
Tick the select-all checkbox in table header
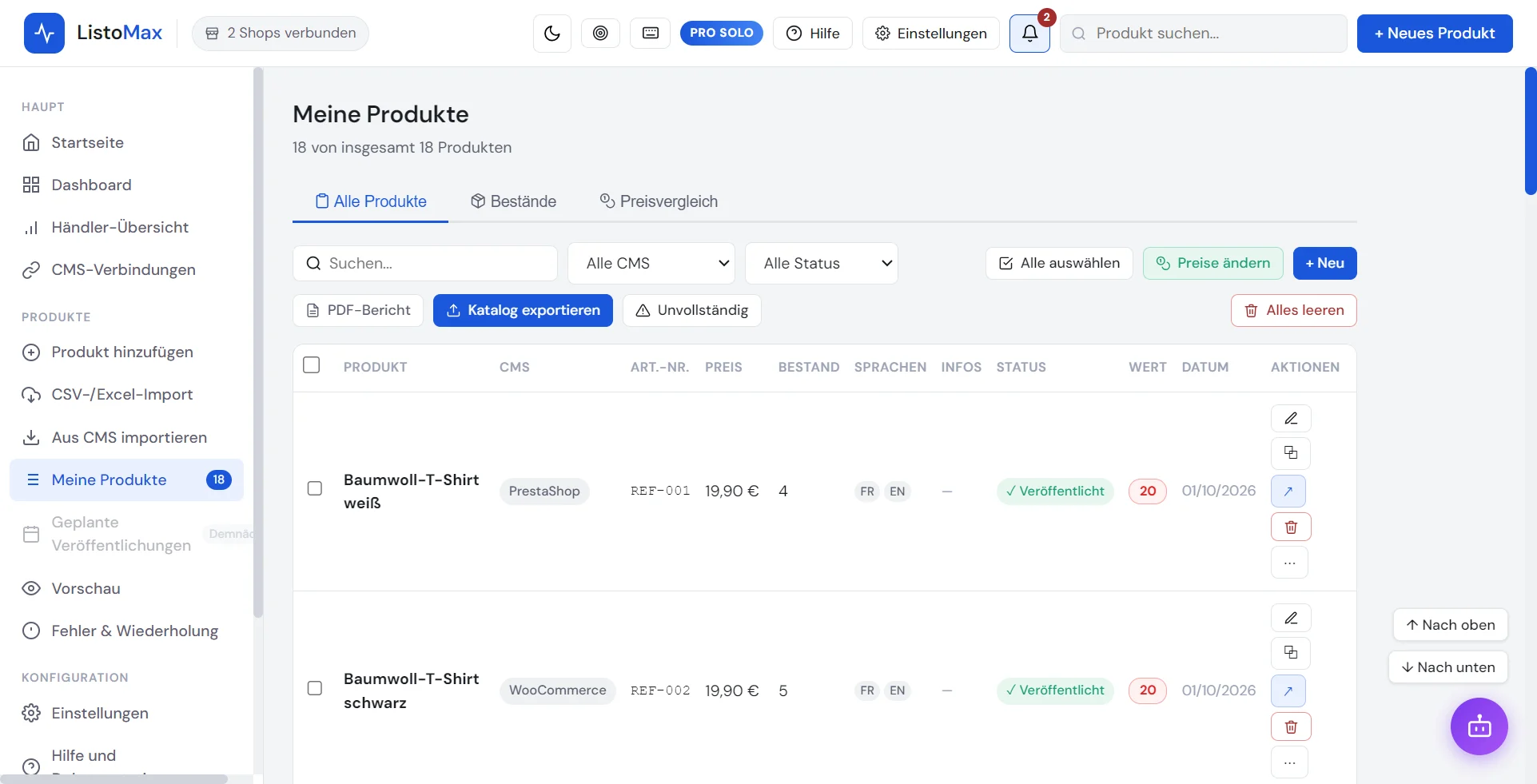312,365
